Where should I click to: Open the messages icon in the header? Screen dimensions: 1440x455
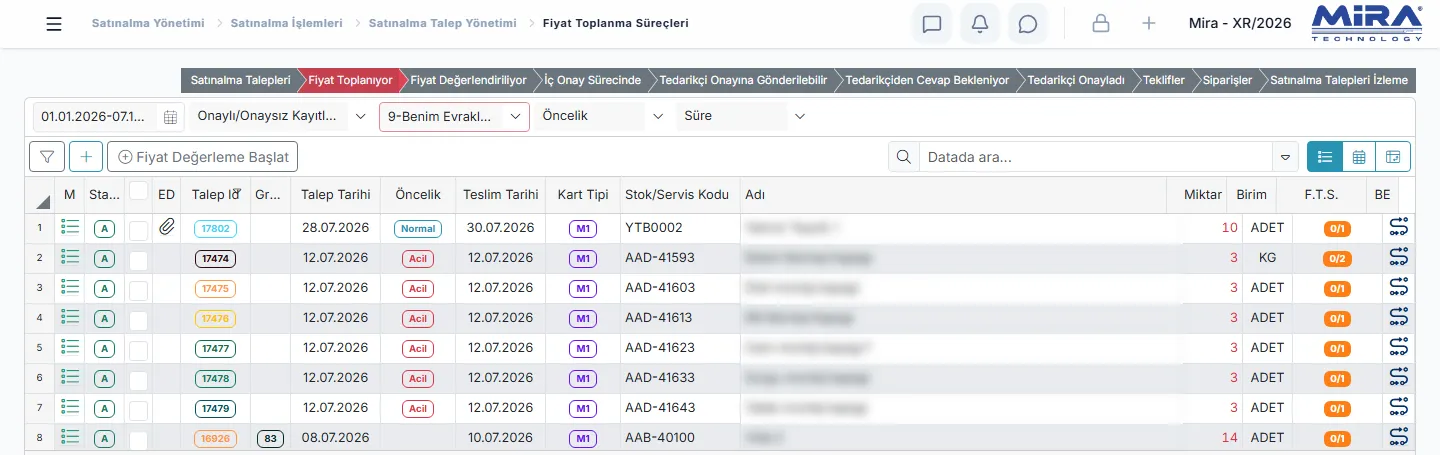click(x=932, y=24)
